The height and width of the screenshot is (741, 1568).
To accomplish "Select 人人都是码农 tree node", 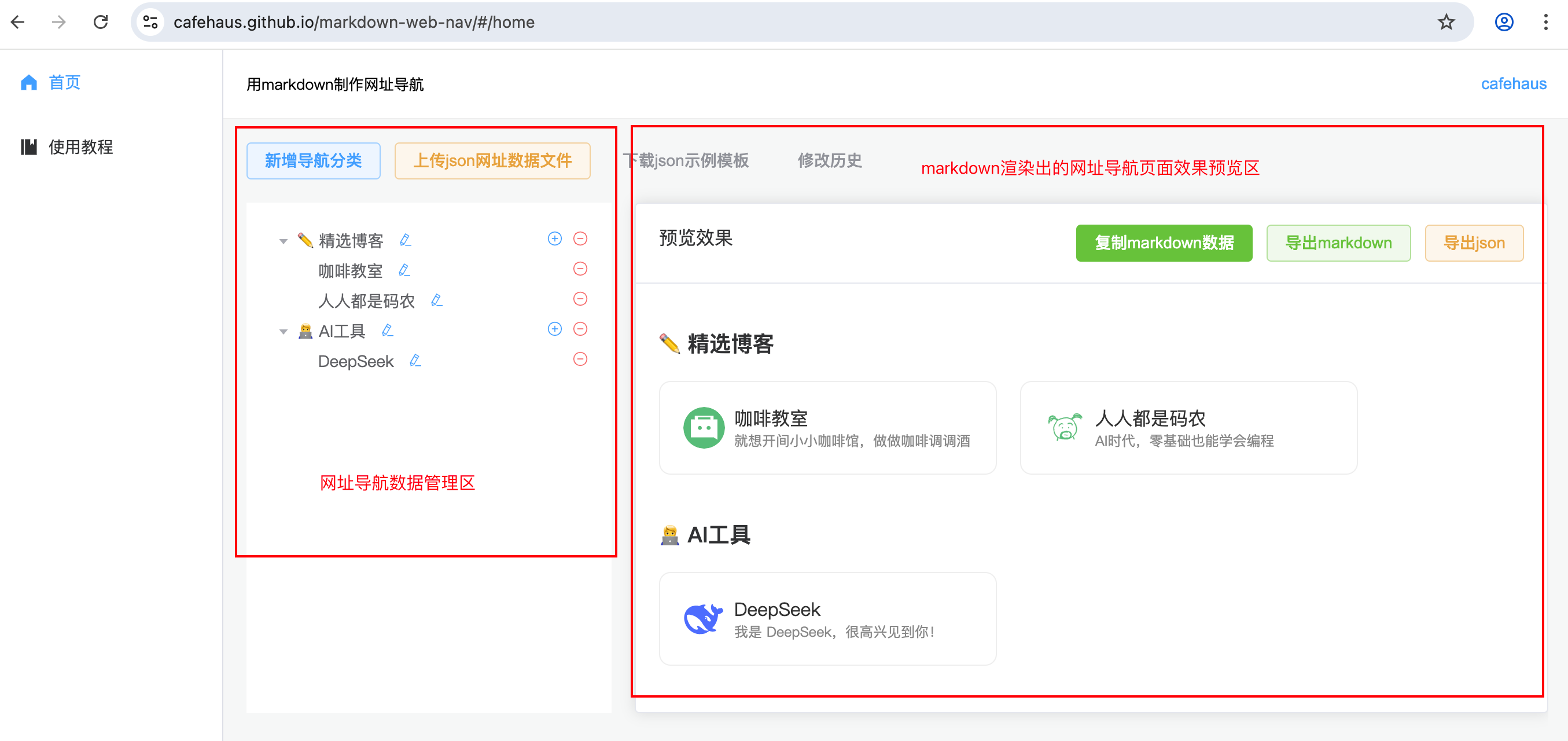I will 366,301.
